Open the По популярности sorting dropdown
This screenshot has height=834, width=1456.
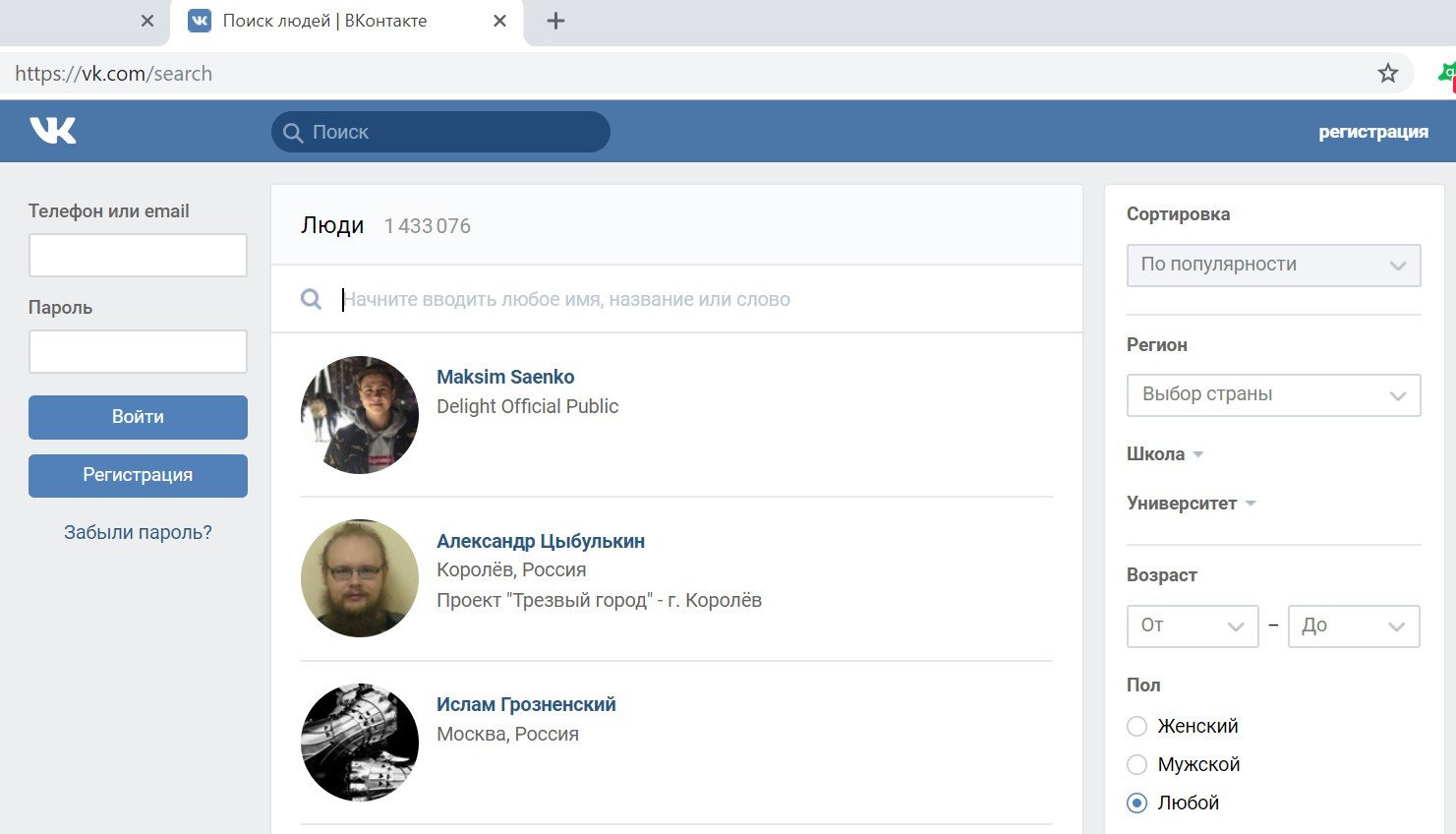(x=1273, y=265)
